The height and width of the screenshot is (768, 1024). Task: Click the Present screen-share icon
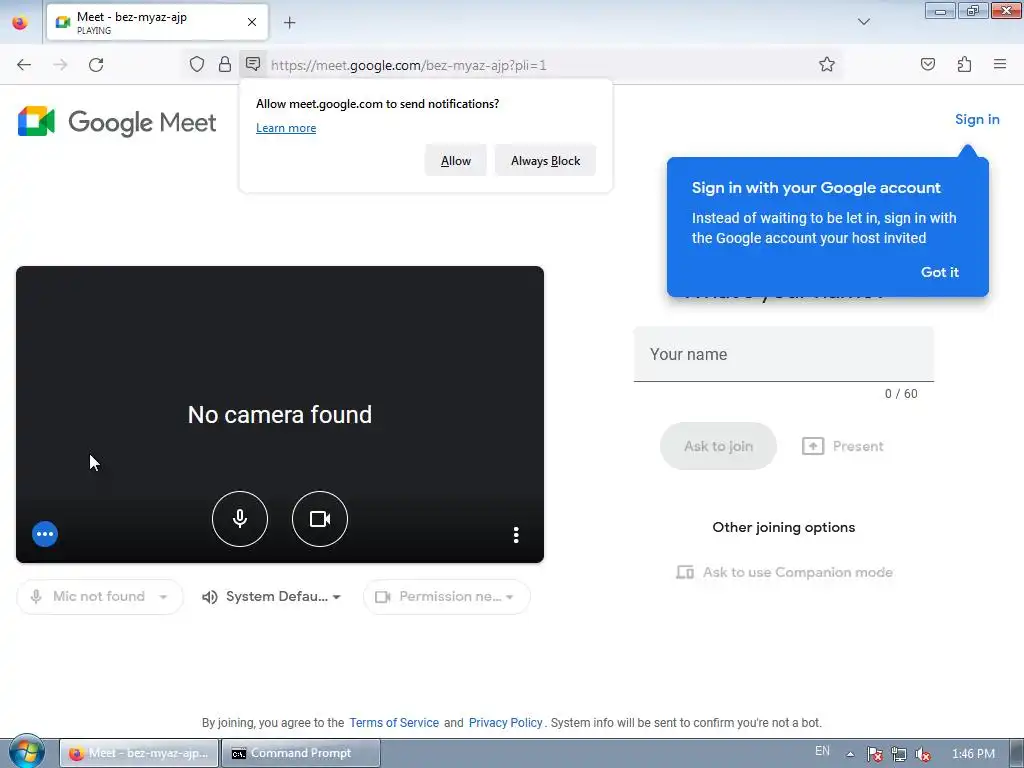[x=812, y=446]
